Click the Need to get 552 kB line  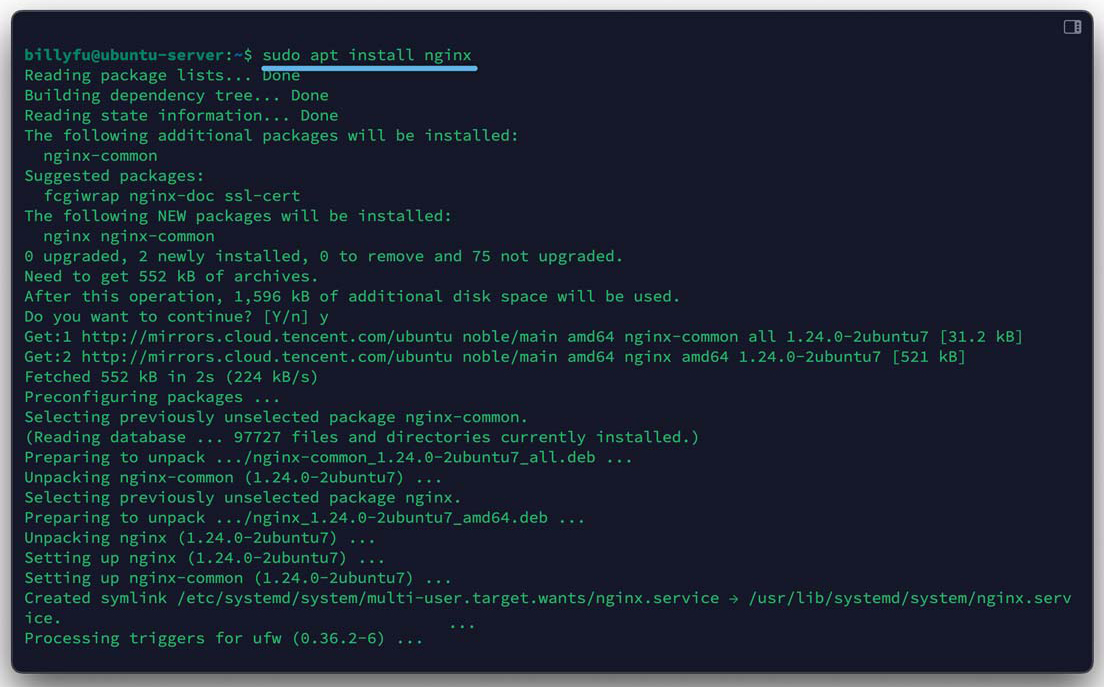[x=171, y=276]
